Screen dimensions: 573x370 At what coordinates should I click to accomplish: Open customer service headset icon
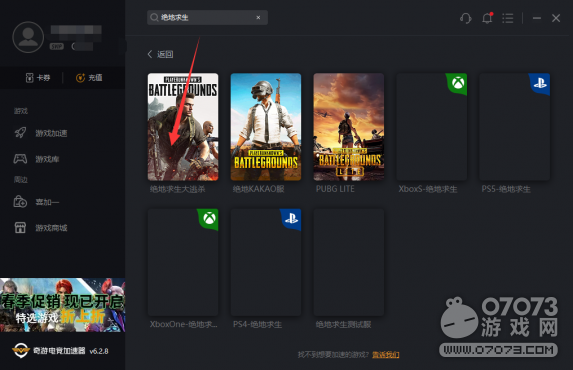(466, 18)
